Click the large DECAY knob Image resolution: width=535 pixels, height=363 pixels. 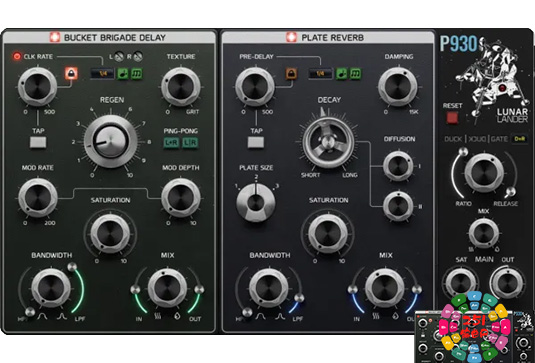(328, 142)
